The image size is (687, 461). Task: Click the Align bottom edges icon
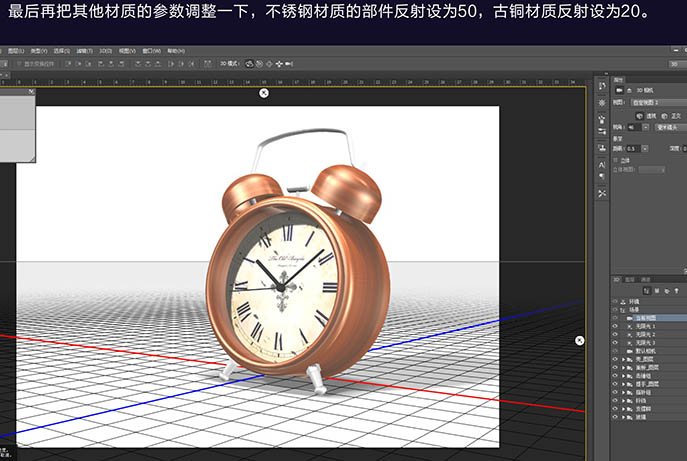(88, 64)
